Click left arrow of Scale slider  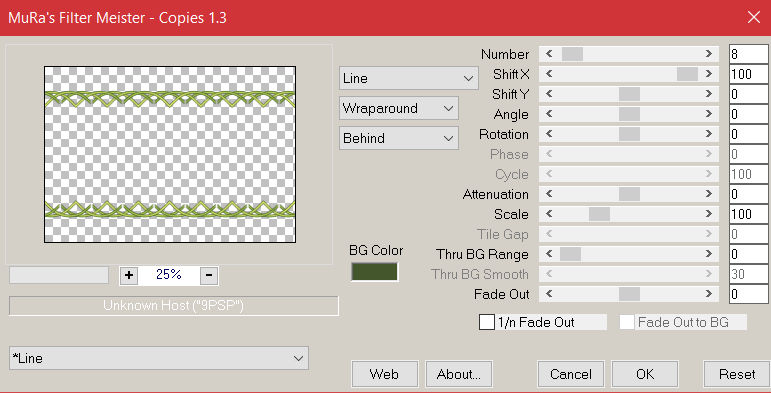(549, 214)
